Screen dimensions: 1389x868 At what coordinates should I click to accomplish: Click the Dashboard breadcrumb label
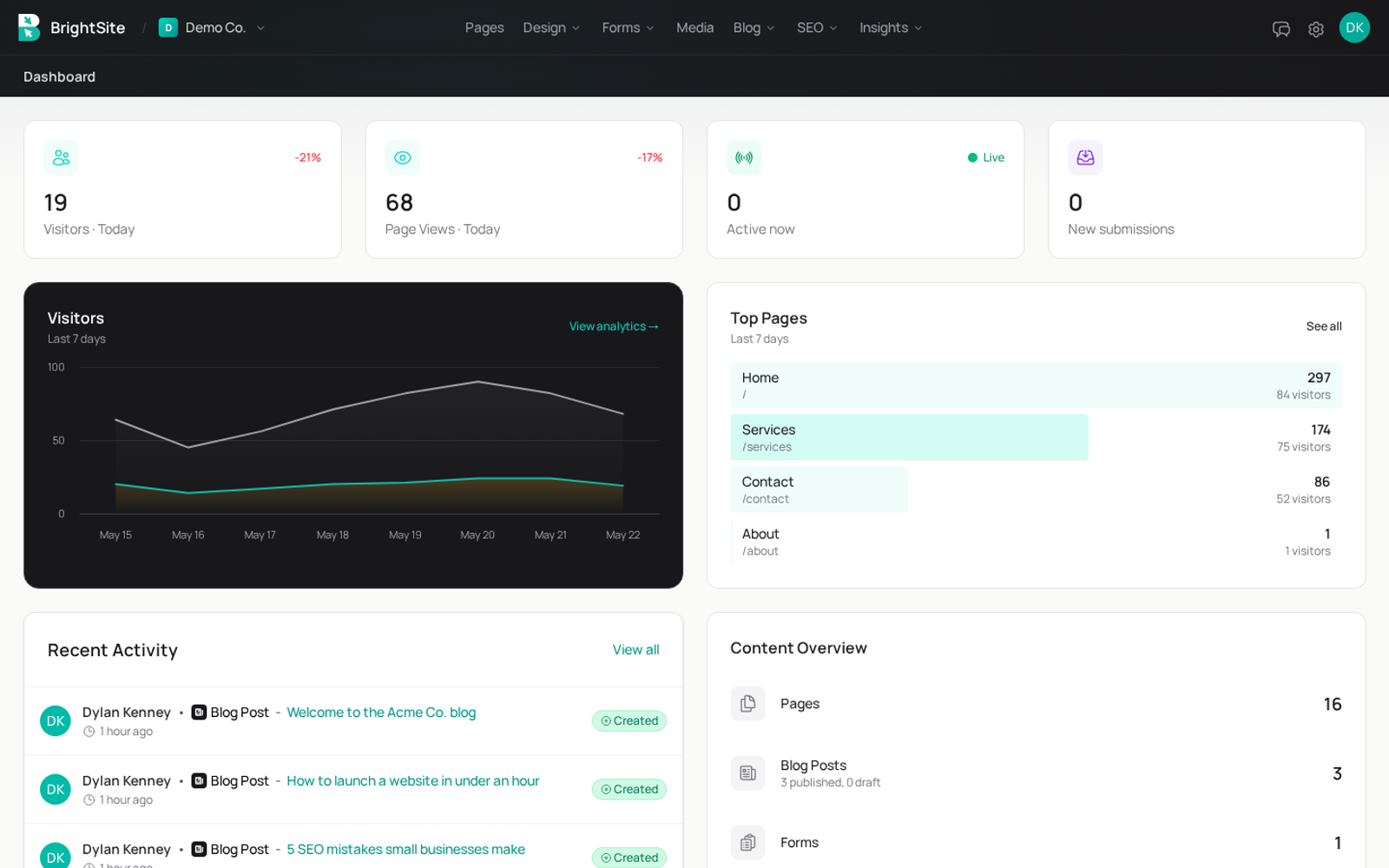(x=59, y=76)
